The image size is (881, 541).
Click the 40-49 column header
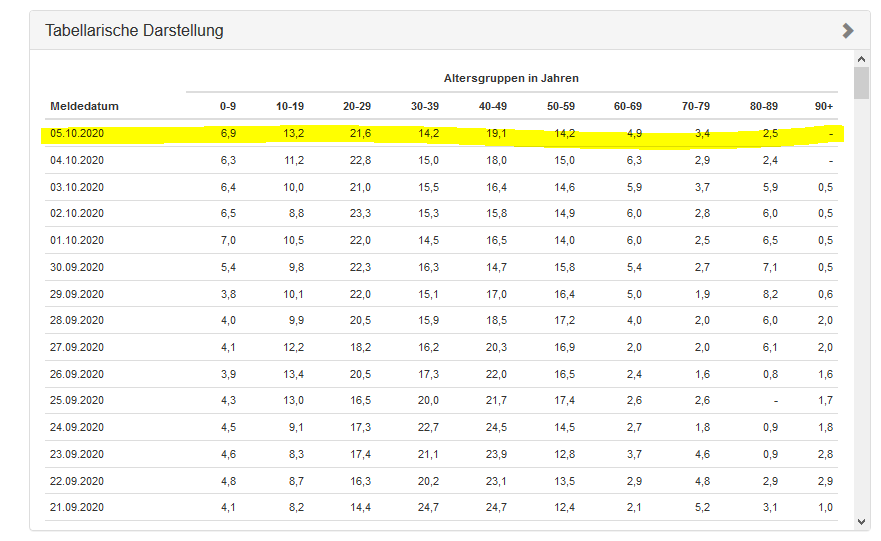[x=493, y=106]
